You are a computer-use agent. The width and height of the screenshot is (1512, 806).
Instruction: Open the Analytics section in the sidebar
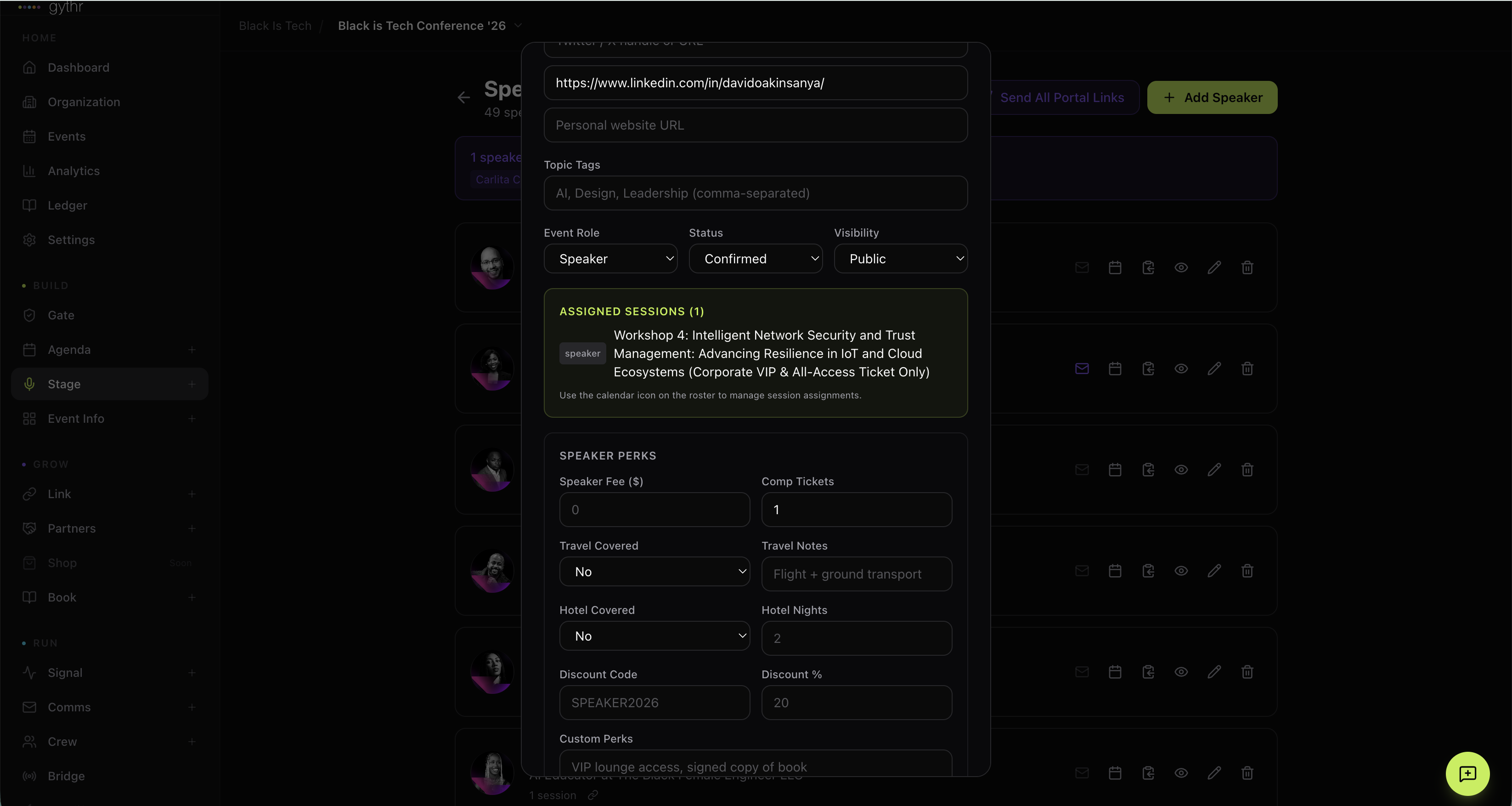click(74, 171)
